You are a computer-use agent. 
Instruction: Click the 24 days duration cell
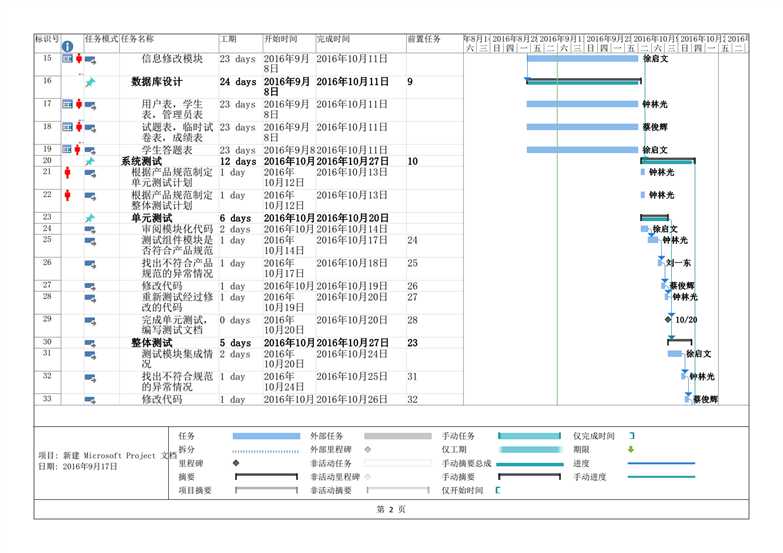[x=238, y=82]
